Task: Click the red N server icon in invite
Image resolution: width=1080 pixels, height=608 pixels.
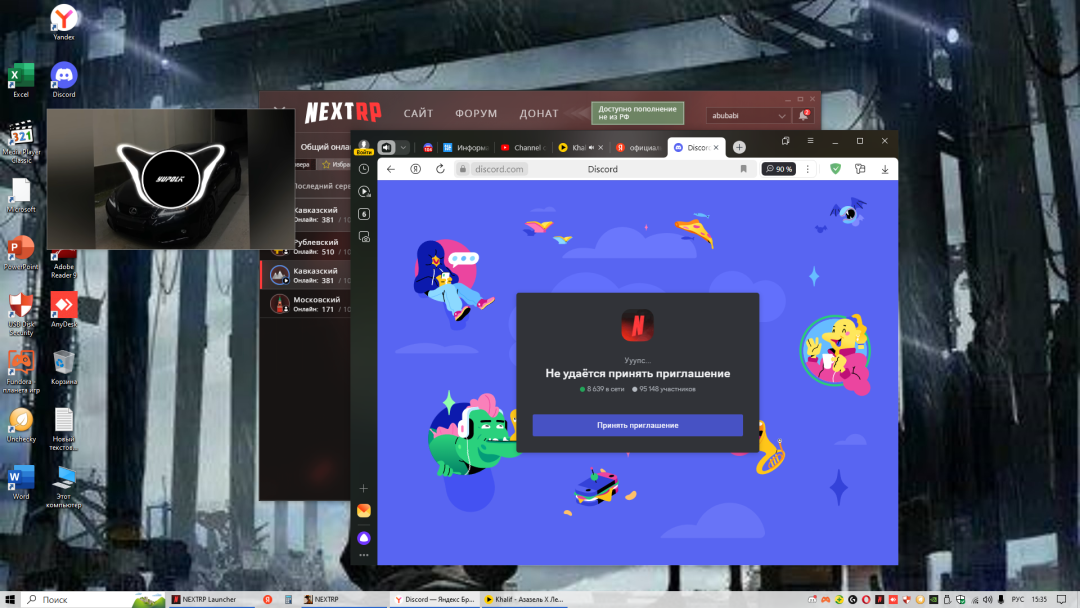Action: click(x=637, y=325)
